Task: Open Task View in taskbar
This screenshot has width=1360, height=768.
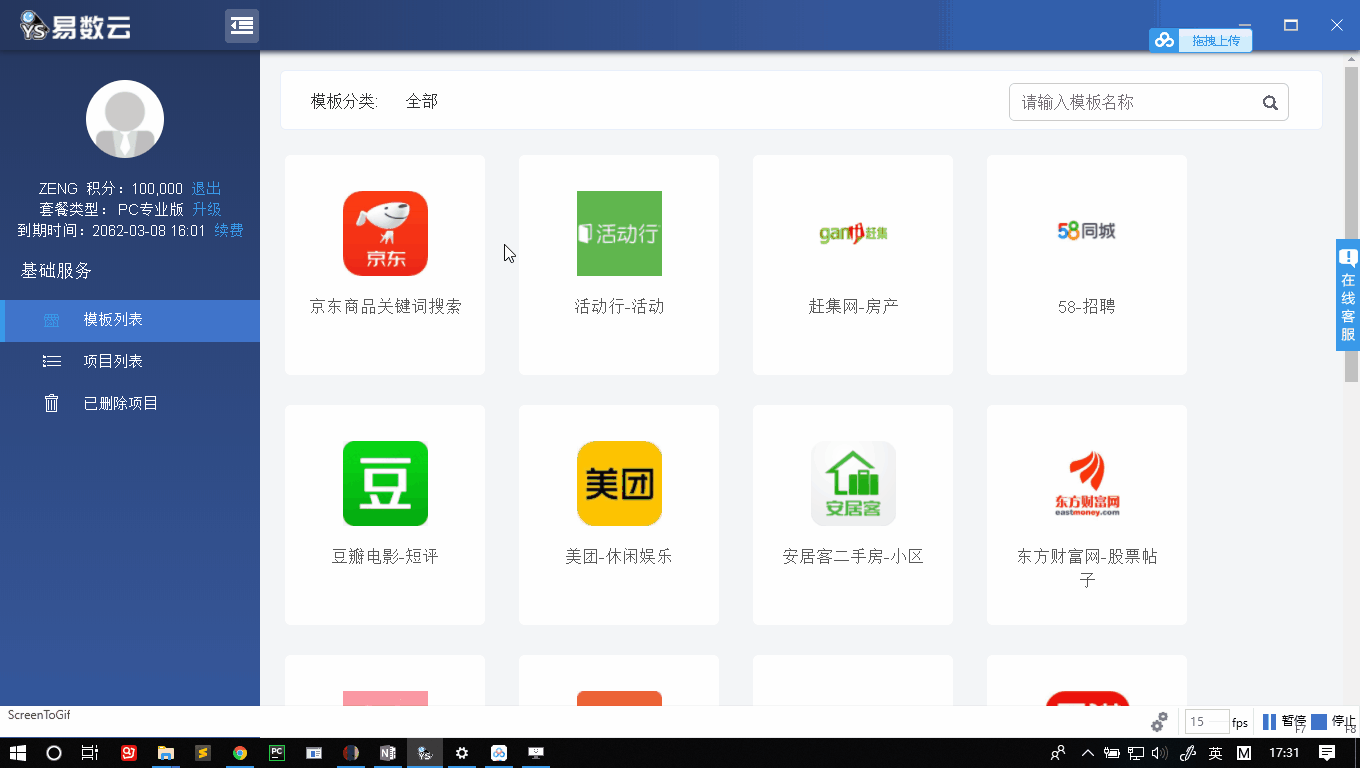Action: coord(90,753)
